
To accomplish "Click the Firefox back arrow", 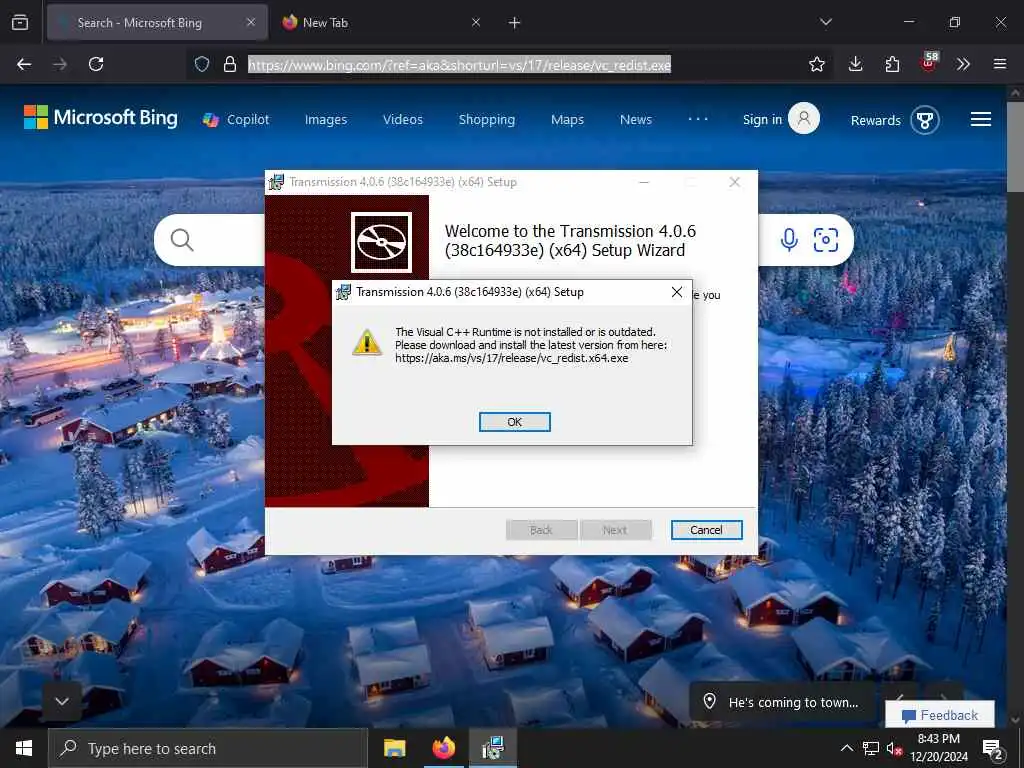I will (x=24, y=64).
